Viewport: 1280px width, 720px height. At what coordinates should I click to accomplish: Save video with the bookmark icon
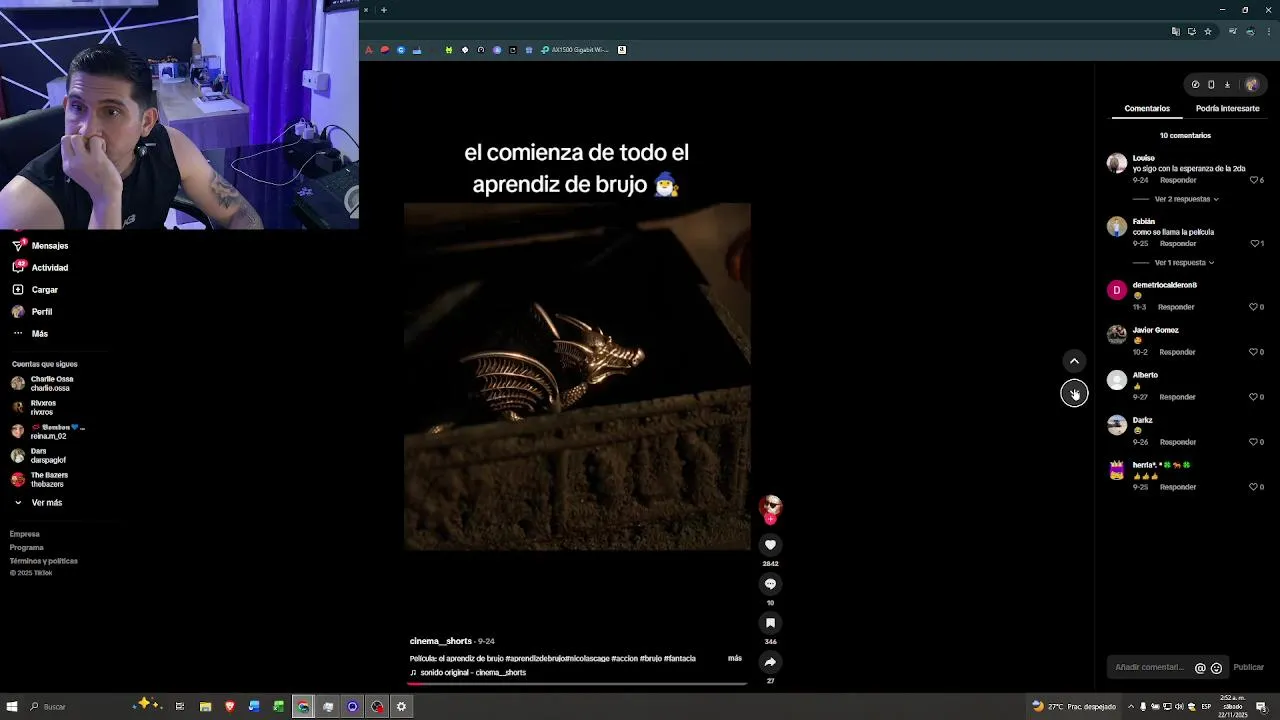click(770, 623)
